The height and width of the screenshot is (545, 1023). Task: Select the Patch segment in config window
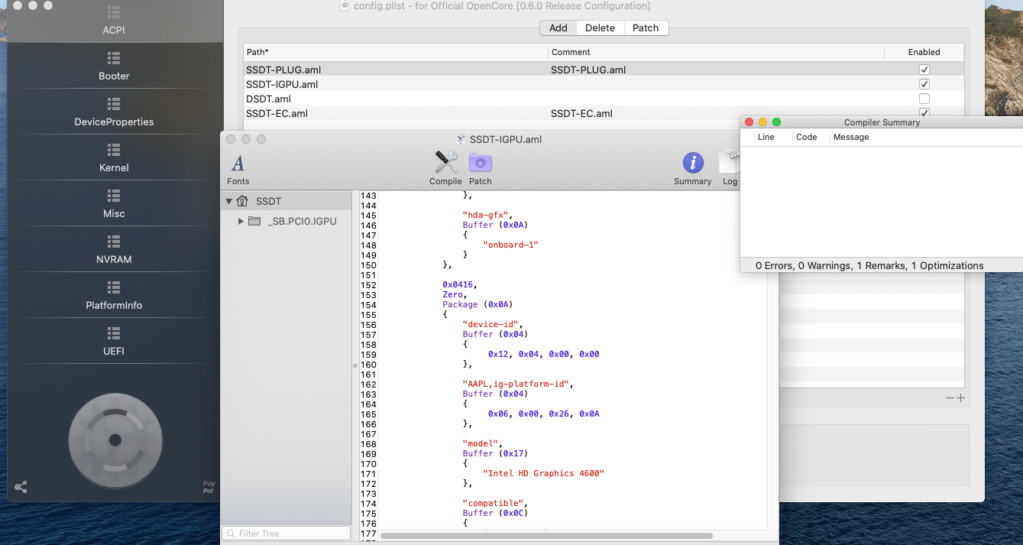(645, 27)
